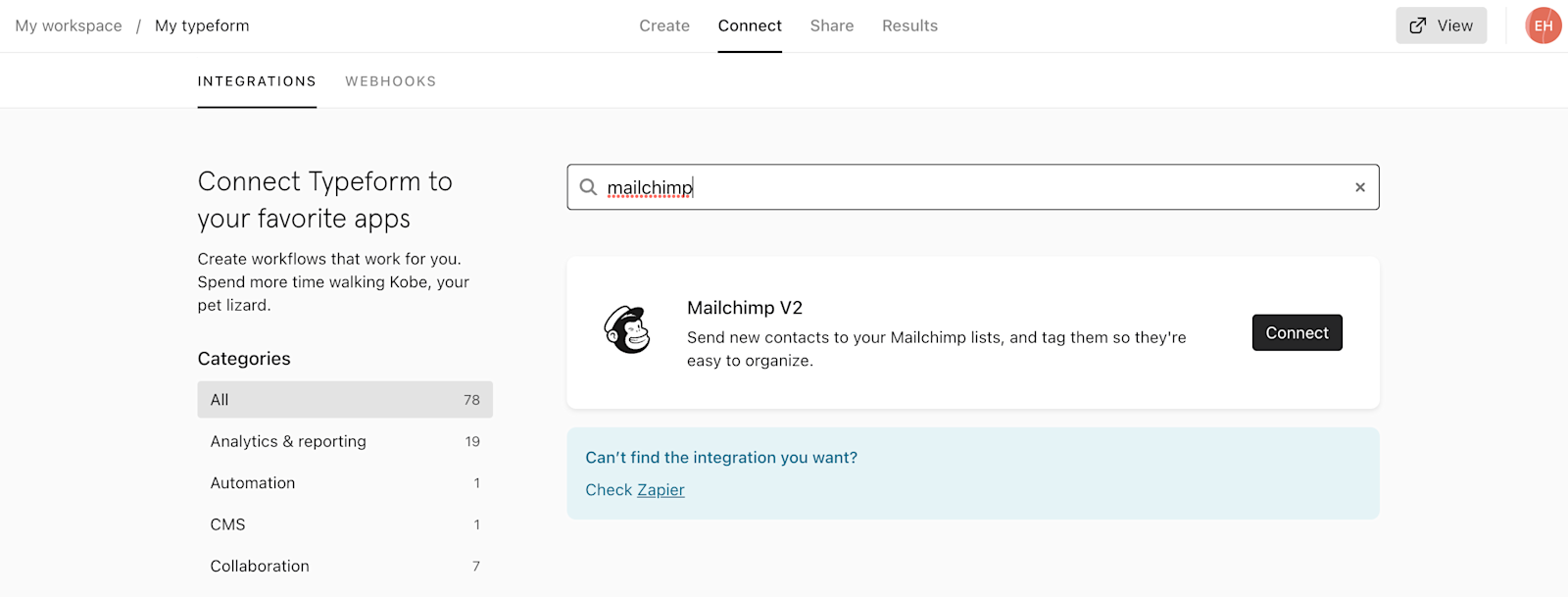This screenshot has height=597, width=1568.
Task: Select the Collaboration category
Action: click(x=344, y=566)
